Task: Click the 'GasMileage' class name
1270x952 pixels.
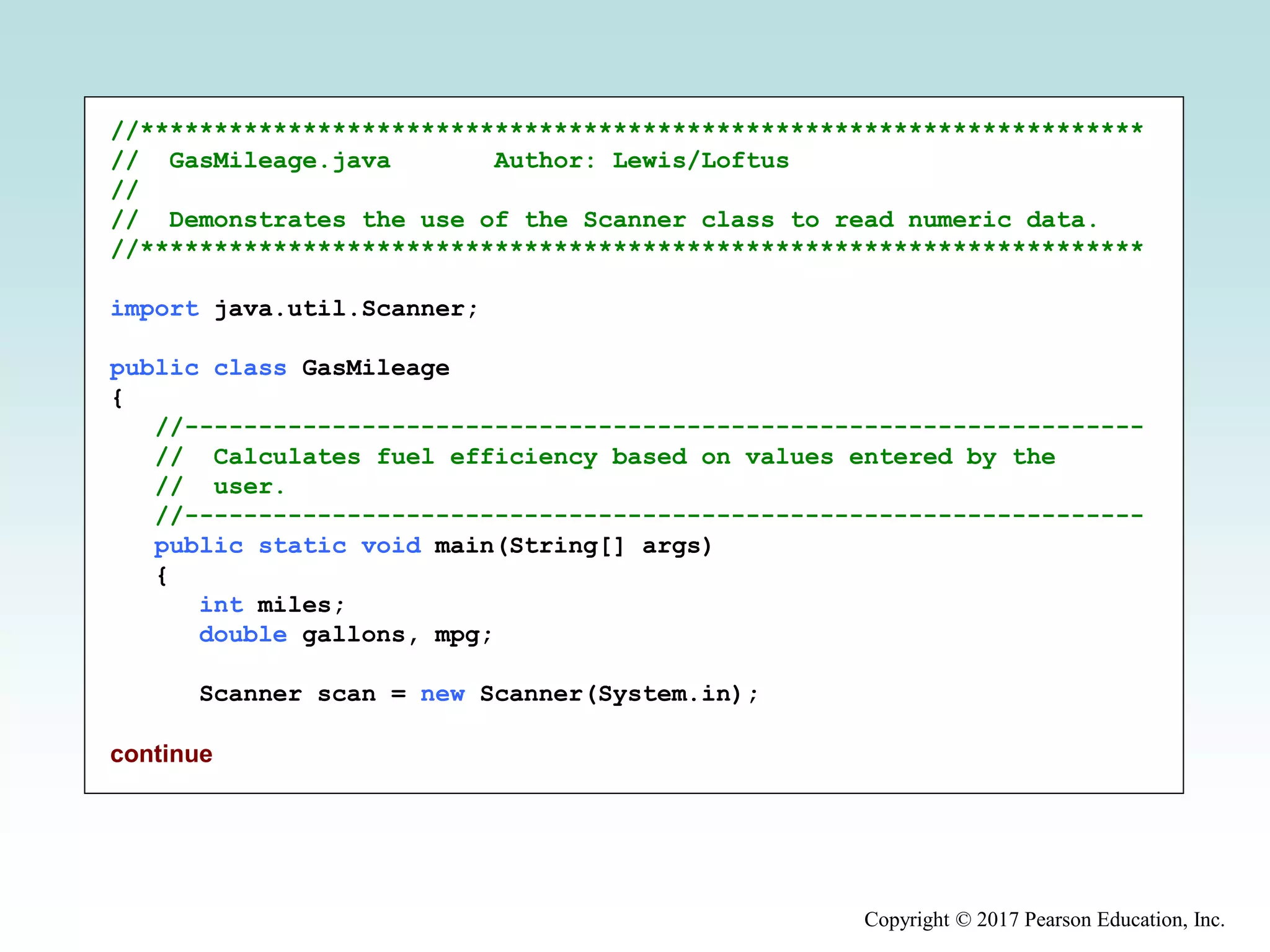Action: tap(375, 368)
